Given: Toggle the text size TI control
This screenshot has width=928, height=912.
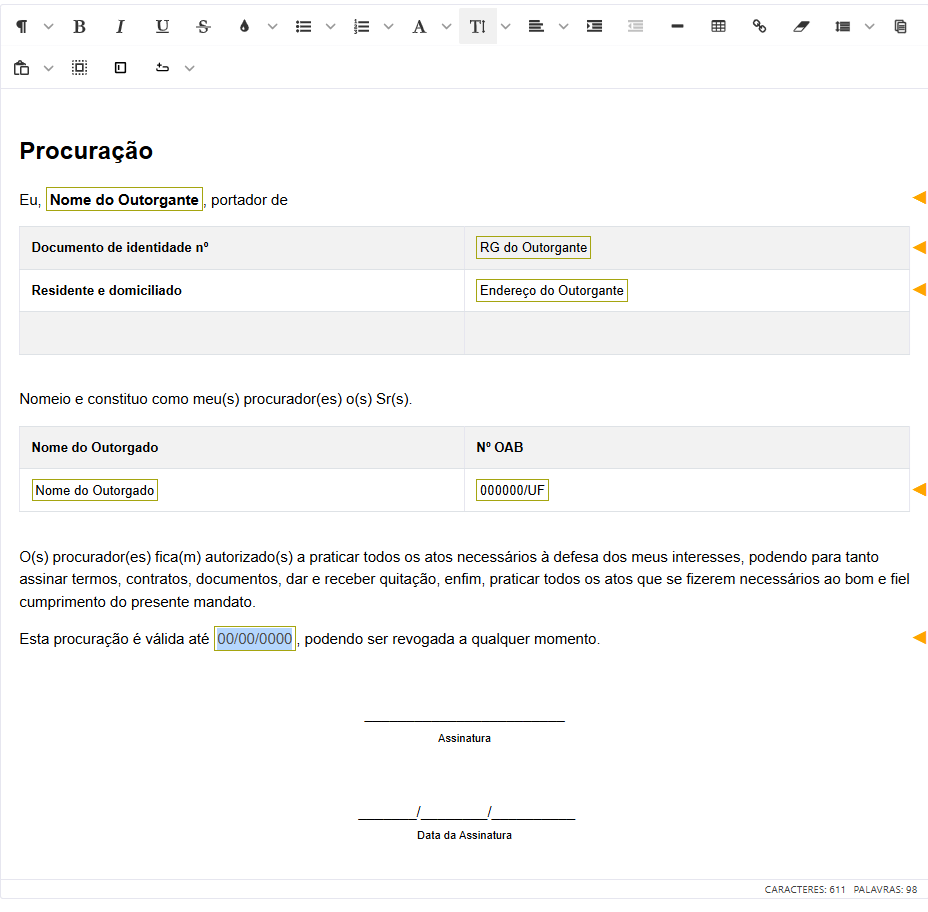Looking at the screenshot, I should (477, 26).
